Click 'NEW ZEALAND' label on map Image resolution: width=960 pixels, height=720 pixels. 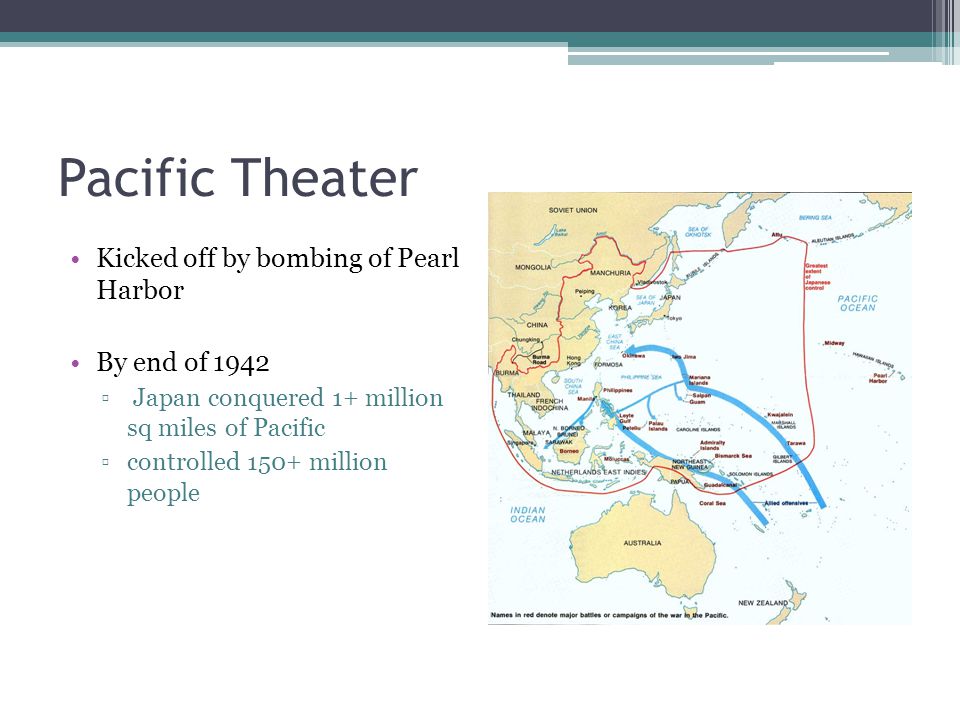[x=763, y=603]
